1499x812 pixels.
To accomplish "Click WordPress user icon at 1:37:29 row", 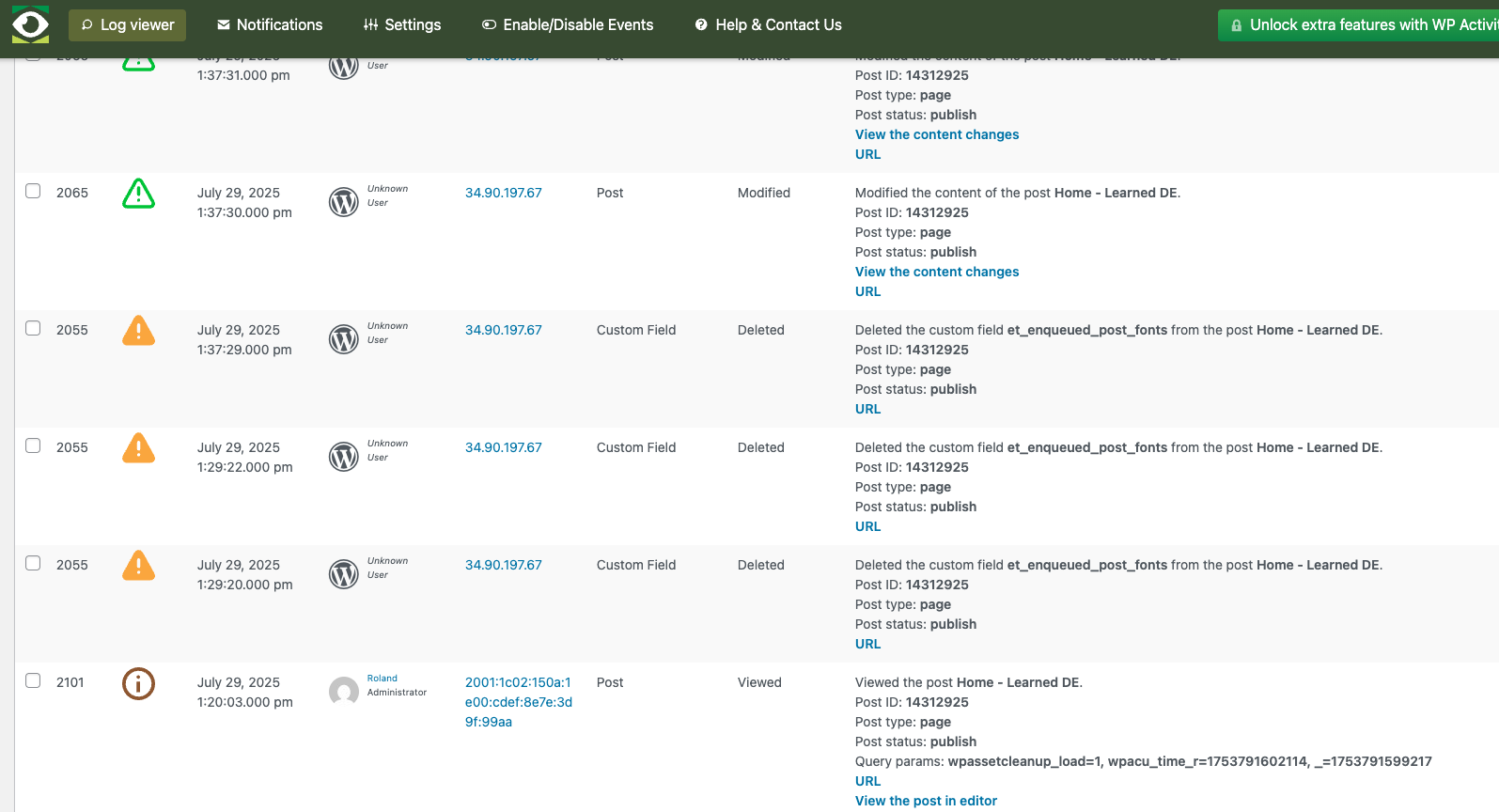I will pyautogui.click(x=344, y=339).
